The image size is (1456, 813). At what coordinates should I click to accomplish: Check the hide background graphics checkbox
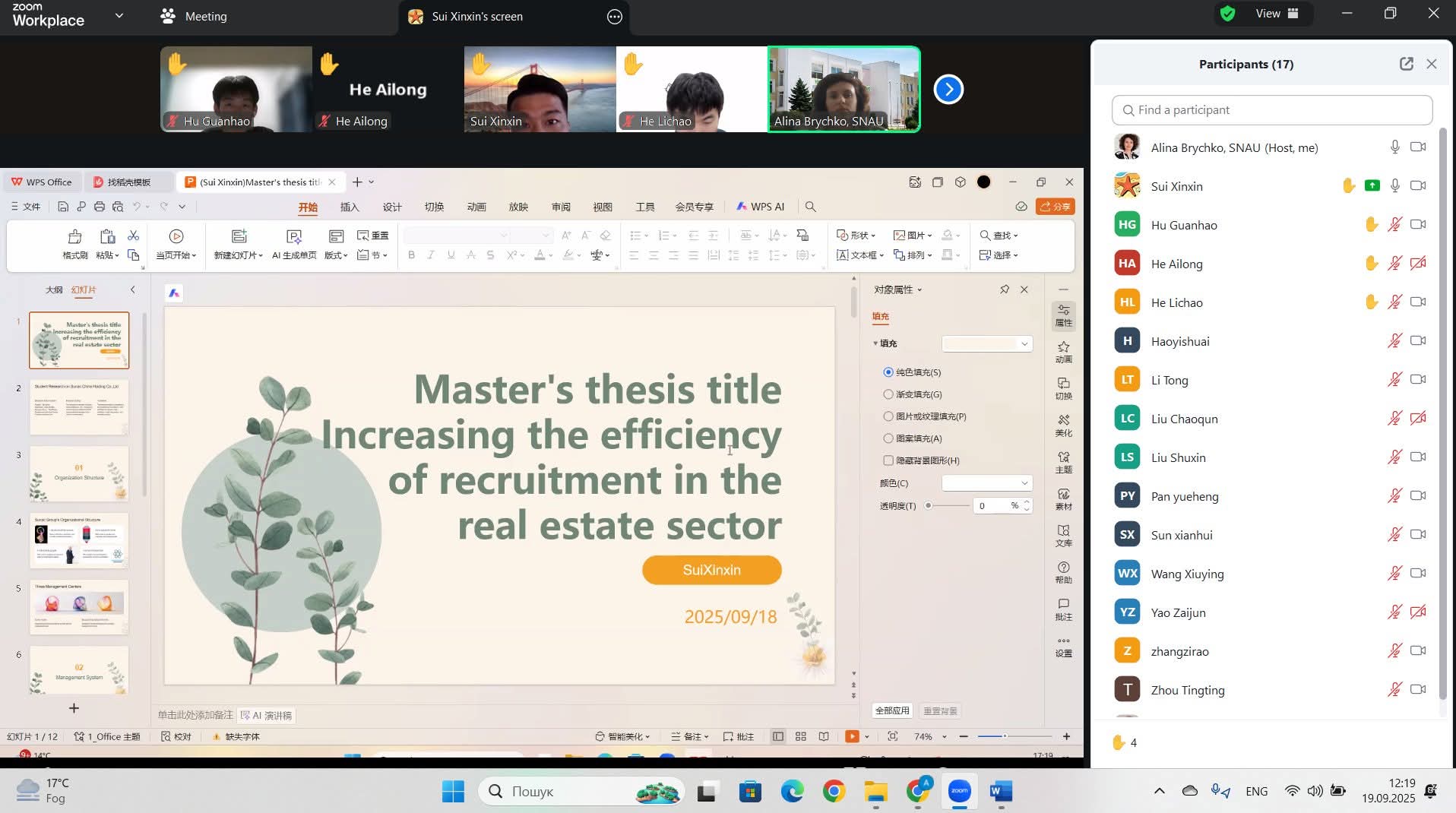pyautogui.click(x=888, y=460)
